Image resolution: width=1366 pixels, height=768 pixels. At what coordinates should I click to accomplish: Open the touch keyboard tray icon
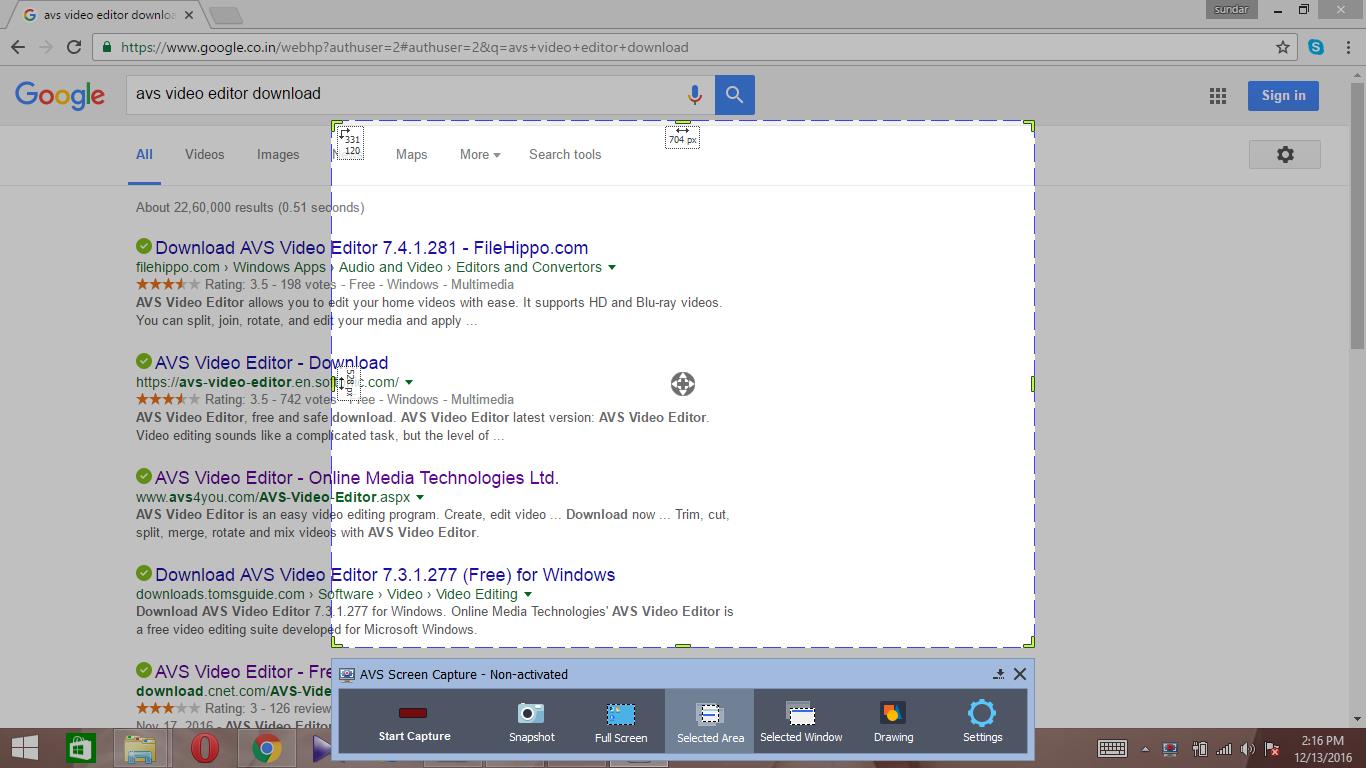pos(1112,748)
